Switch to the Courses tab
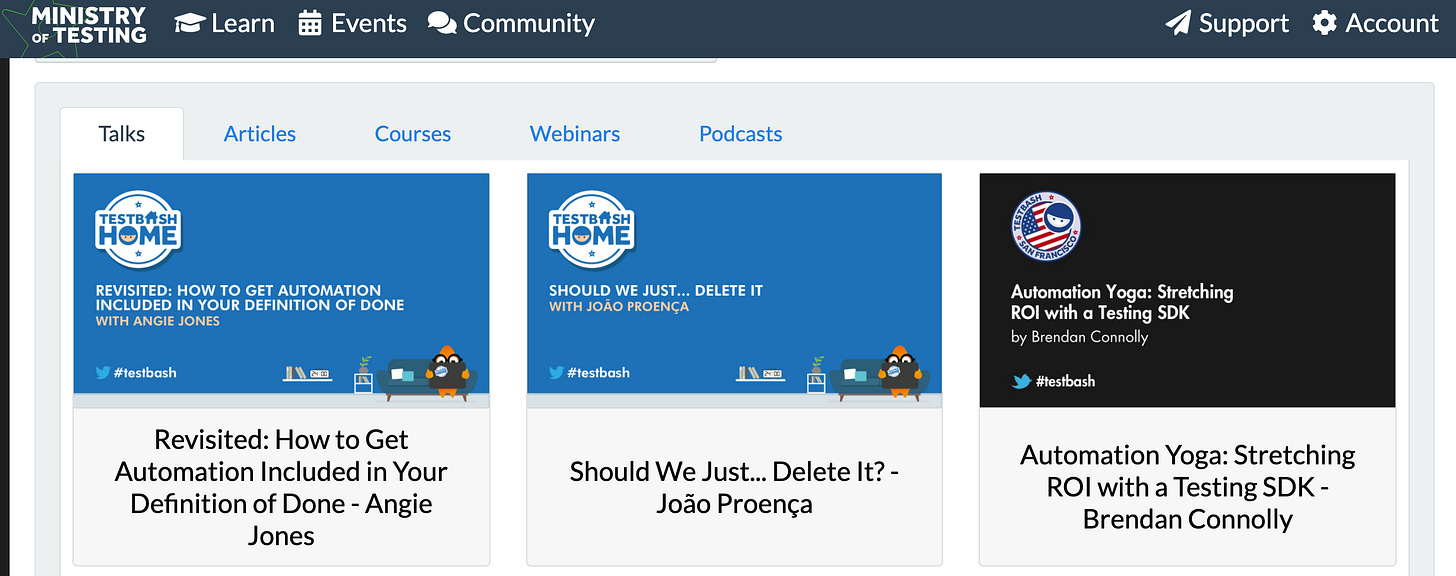 (413, 134)
